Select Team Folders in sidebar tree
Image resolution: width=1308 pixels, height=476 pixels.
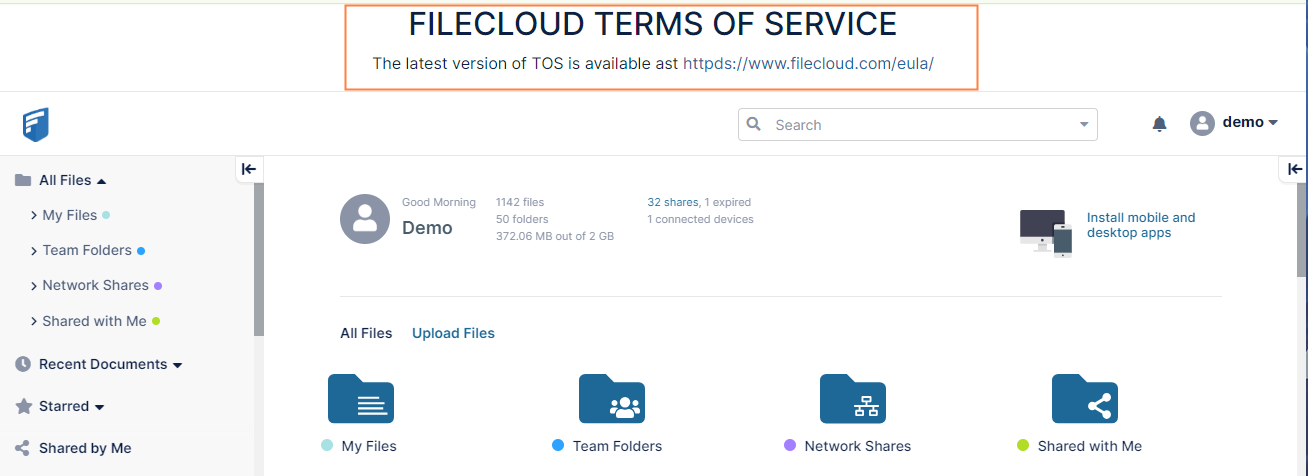pyautogui.click(x=87, y=250)
